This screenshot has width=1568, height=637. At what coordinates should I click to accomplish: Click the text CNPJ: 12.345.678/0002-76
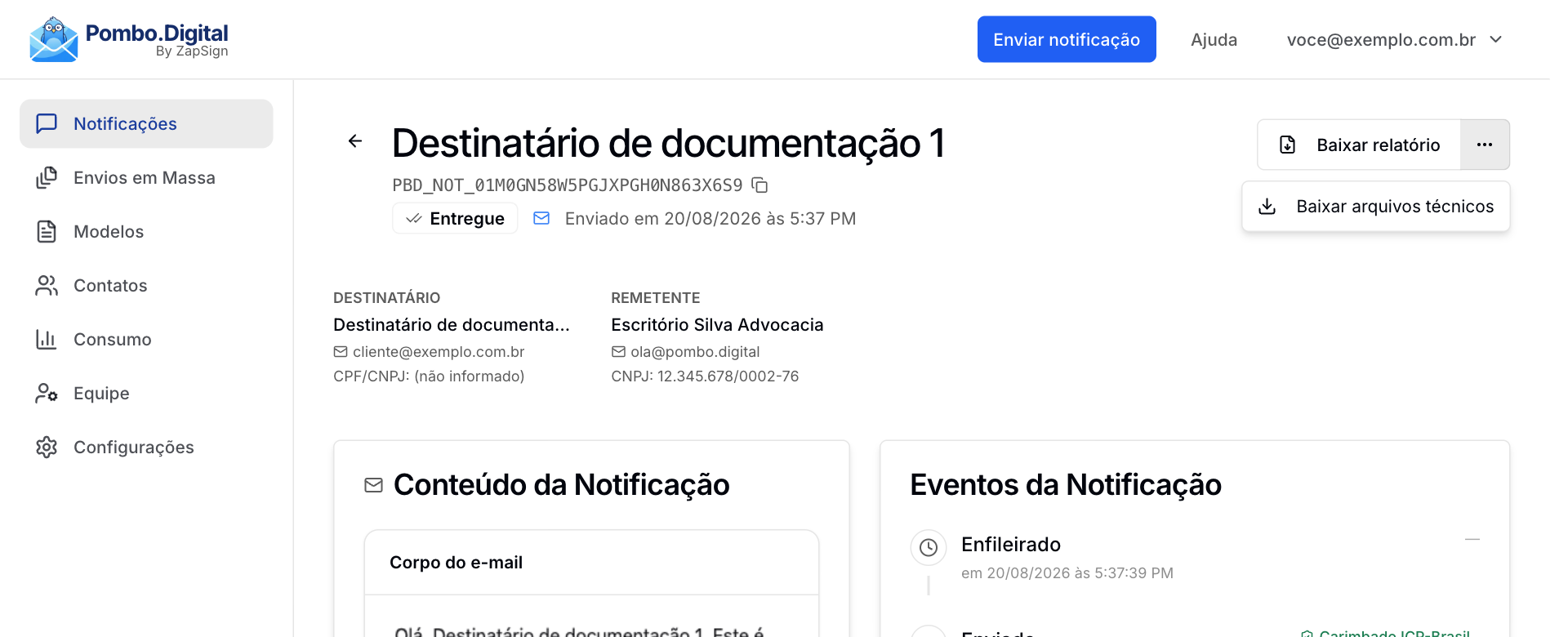click(705, 376)
